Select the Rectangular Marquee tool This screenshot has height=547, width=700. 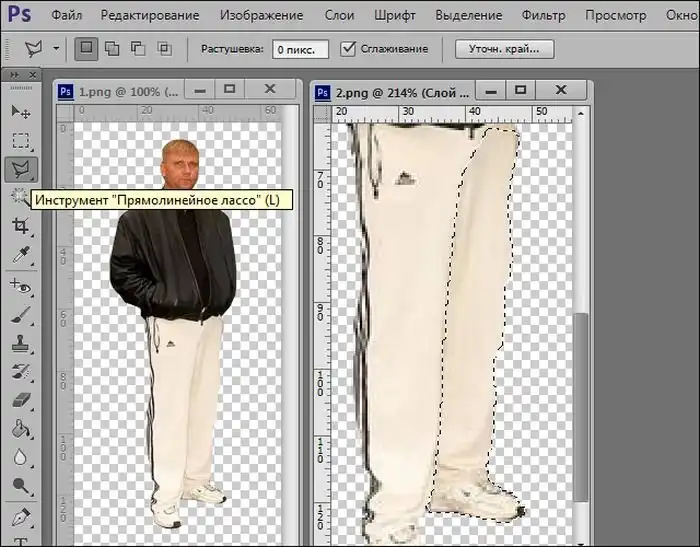[x=20, y=140]
